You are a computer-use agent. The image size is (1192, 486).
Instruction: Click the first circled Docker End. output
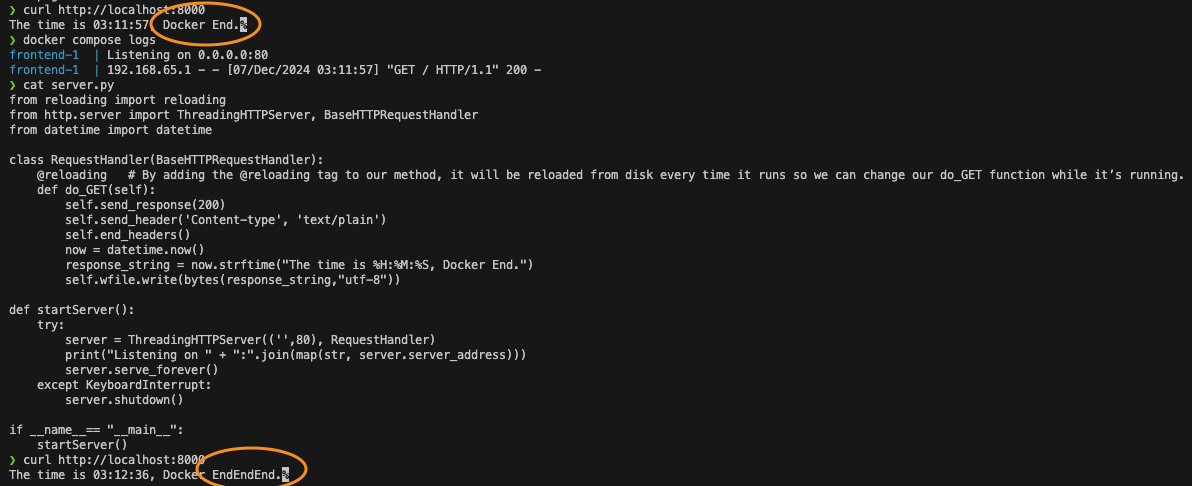coord(201,25)
